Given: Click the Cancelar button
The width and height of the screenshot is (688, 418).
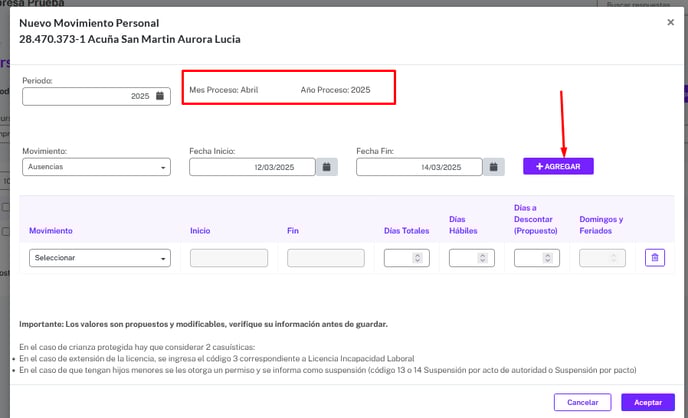Looking at the screenshot, I should click(x=582, y=402).
